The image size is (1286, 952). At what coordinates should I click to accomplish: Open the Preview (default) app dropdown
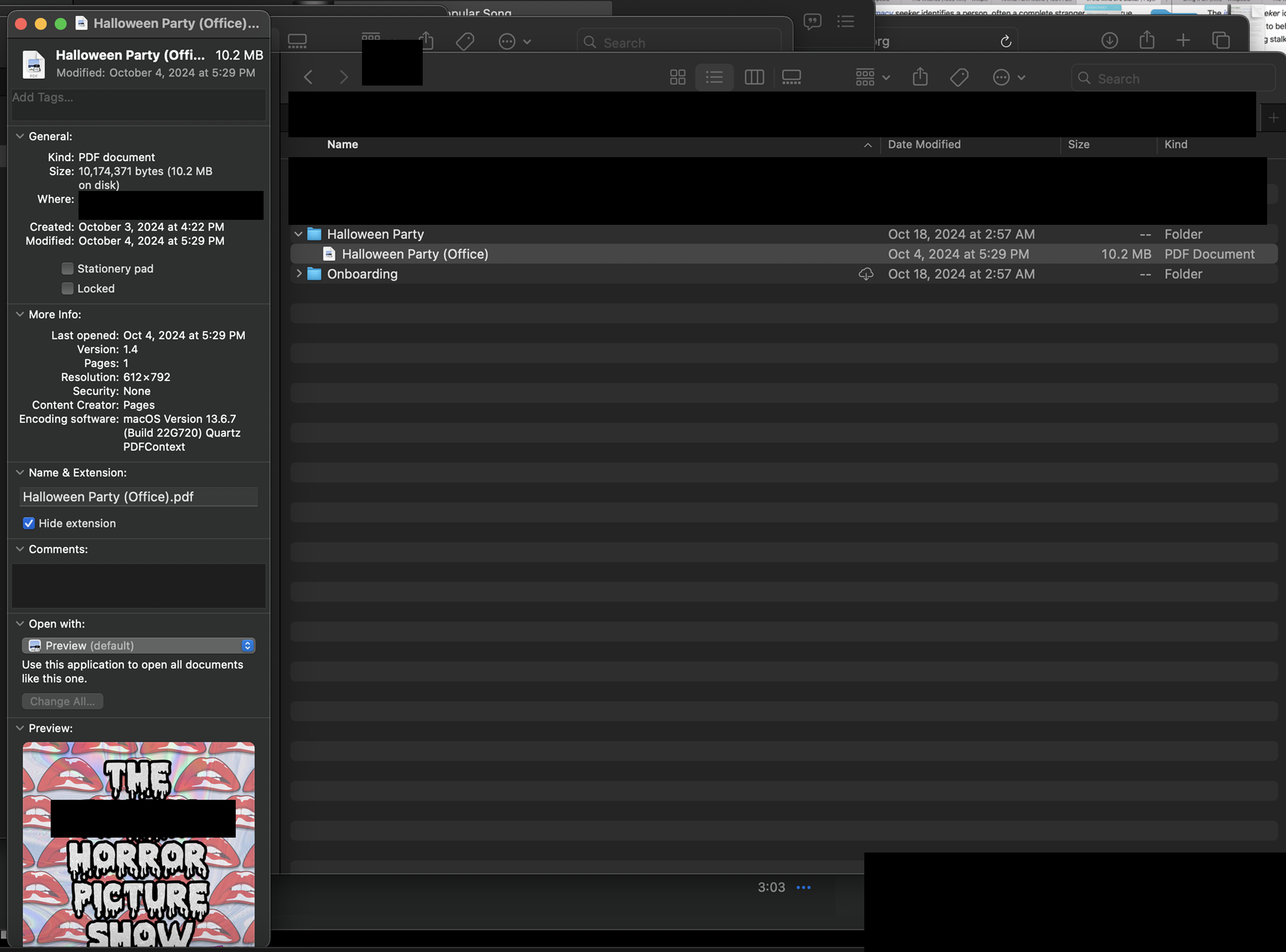(x=138, y=646)
